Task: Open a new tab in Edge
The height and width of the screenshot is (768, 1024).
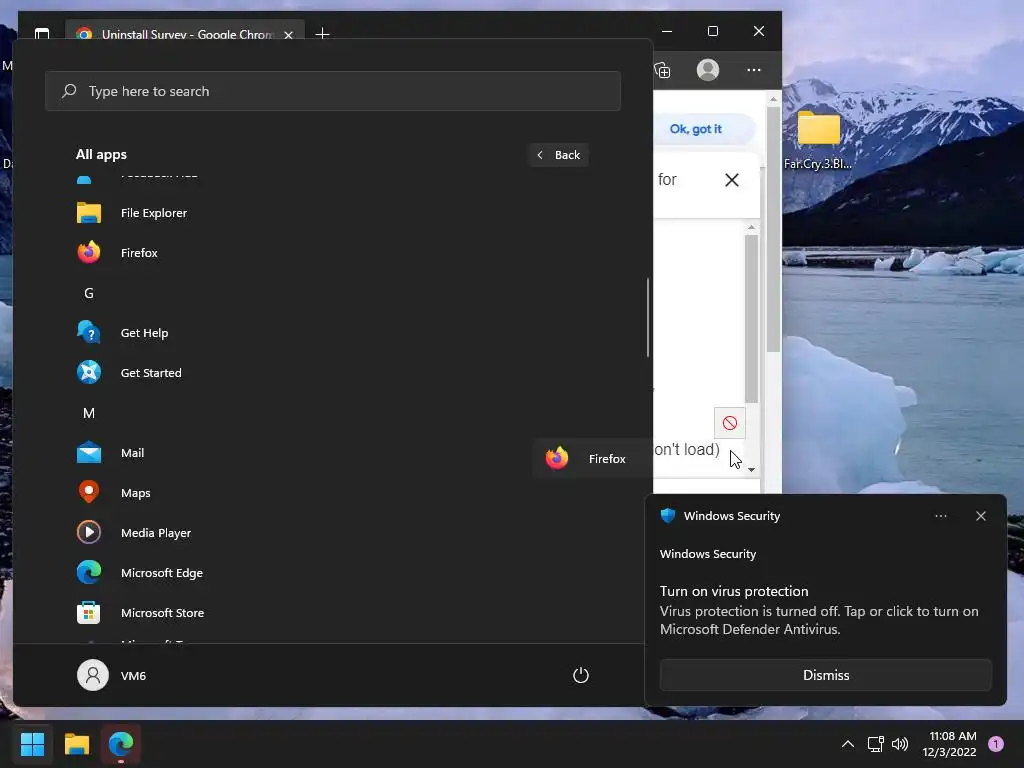Action: 322,33
